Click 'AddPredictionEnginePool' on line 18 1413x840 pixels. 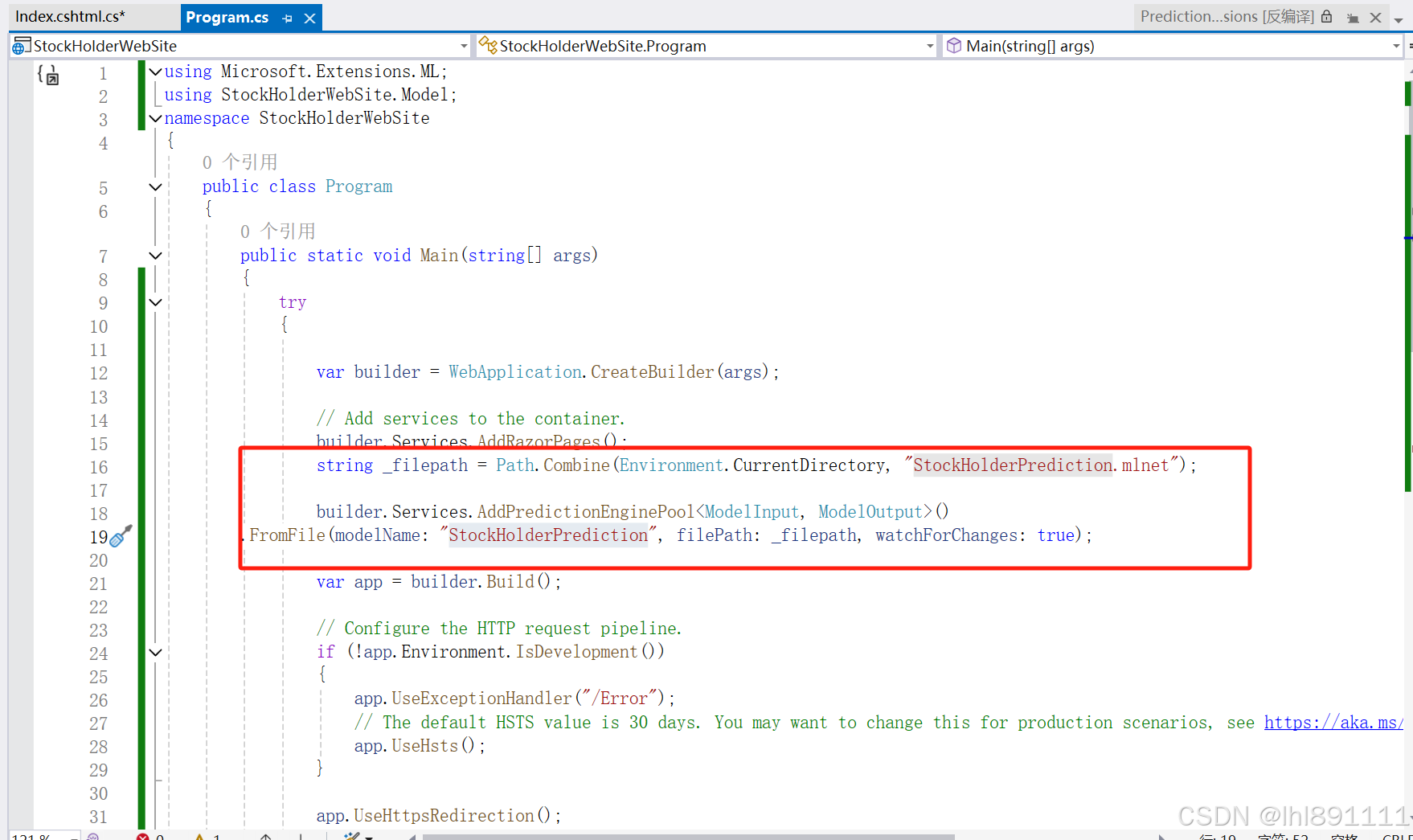coord(586,512)
